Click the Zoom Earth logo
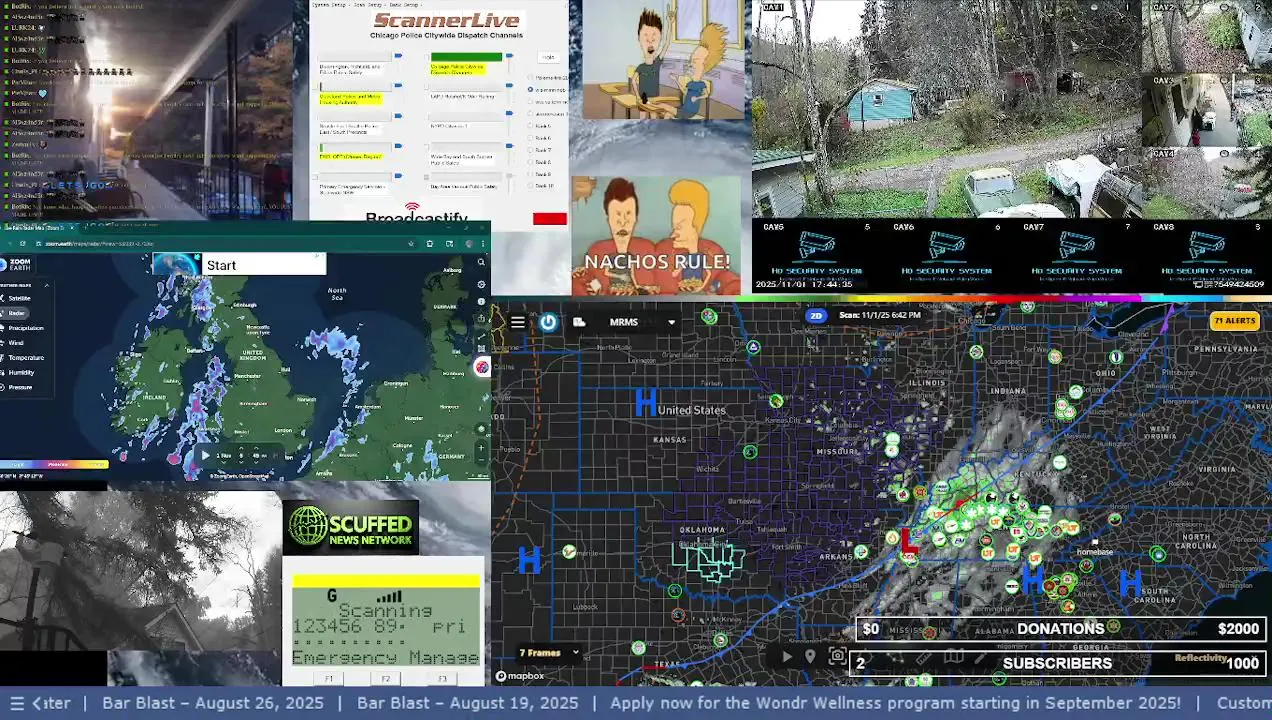 [17, 265]
